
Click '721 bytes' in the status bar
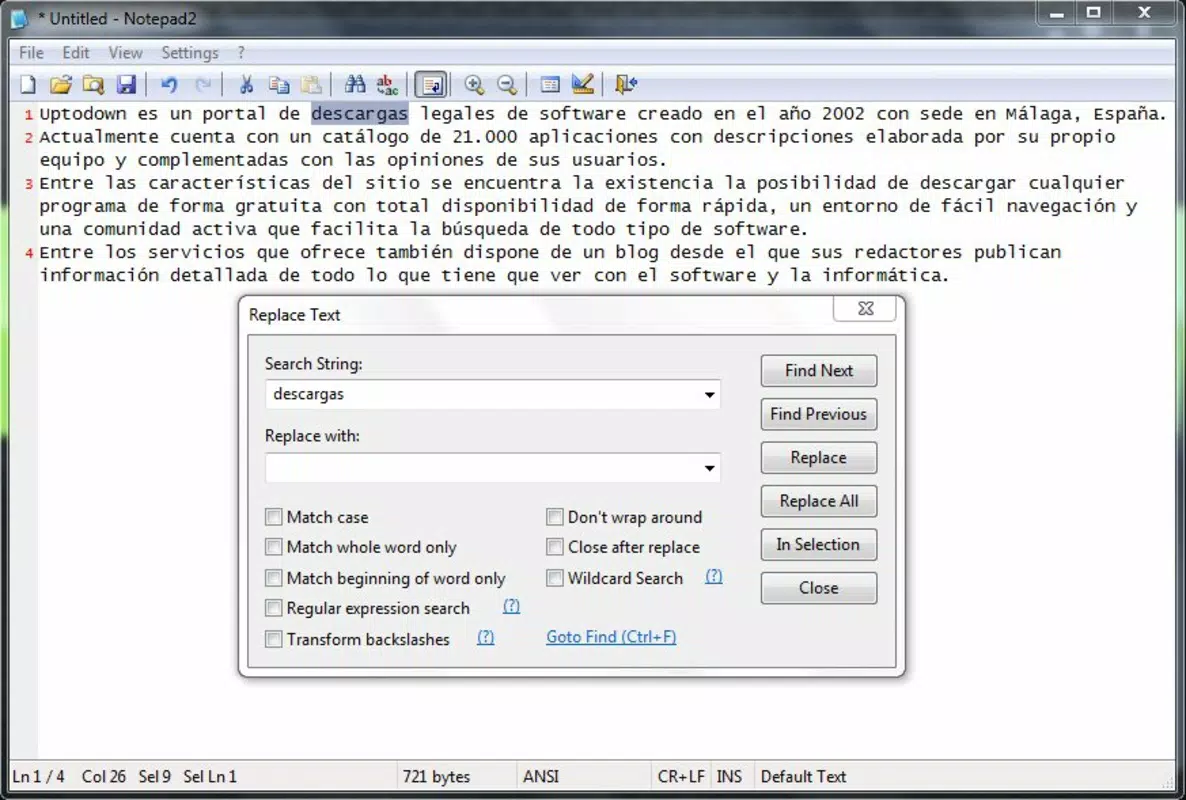pos(436,777)
